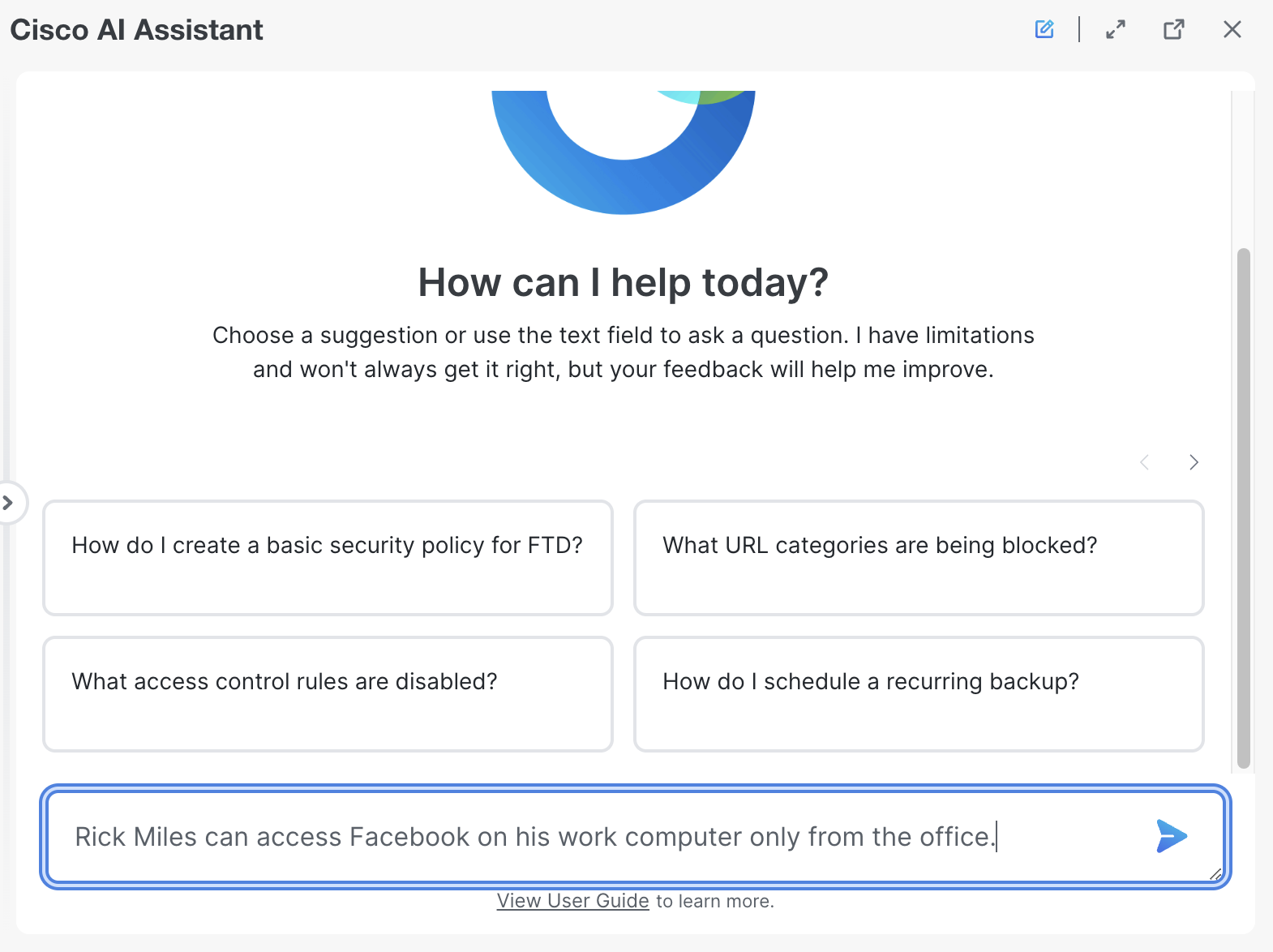Show previous suggestions with the left chevron
The width and height of the screenshot is (1273, 952).
click(1144, 462)
